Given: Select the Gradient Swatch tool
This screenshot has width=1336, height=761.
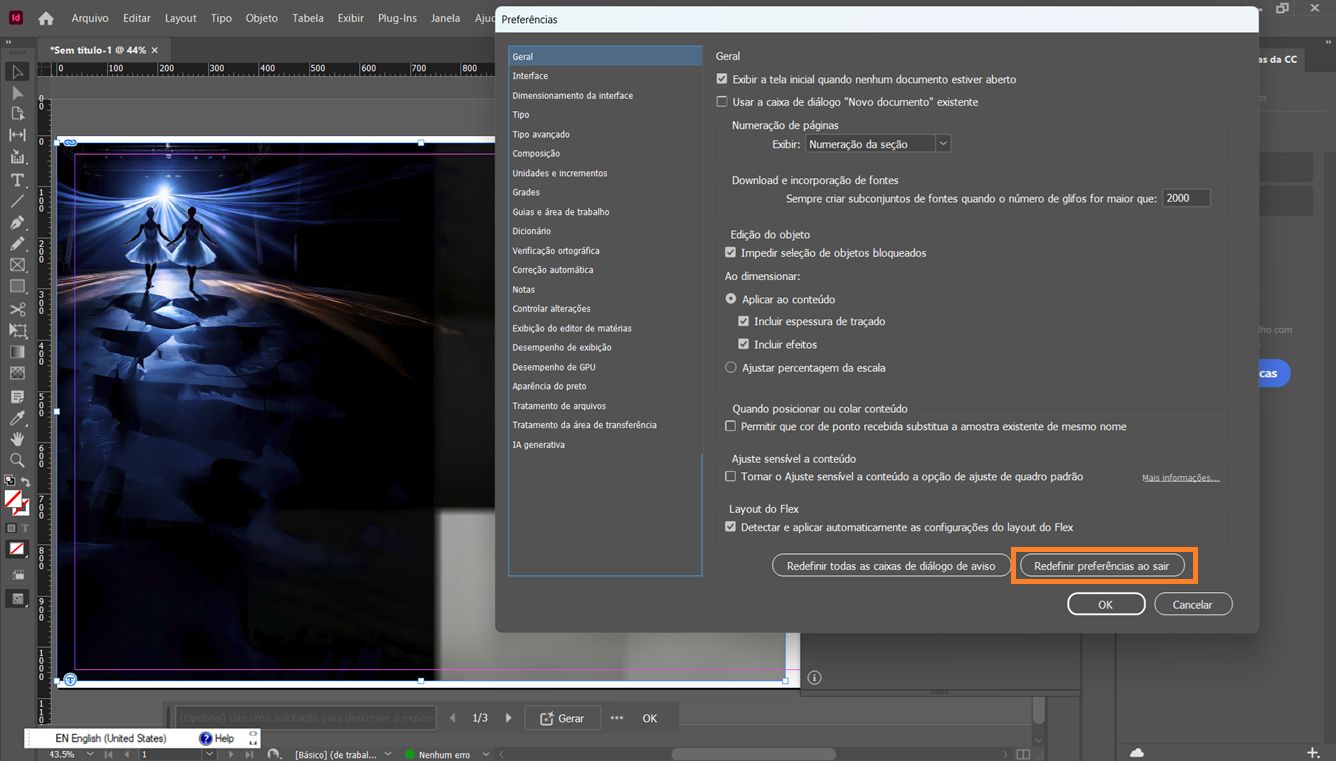Looking at the screenshot, I should coord(17,352).
